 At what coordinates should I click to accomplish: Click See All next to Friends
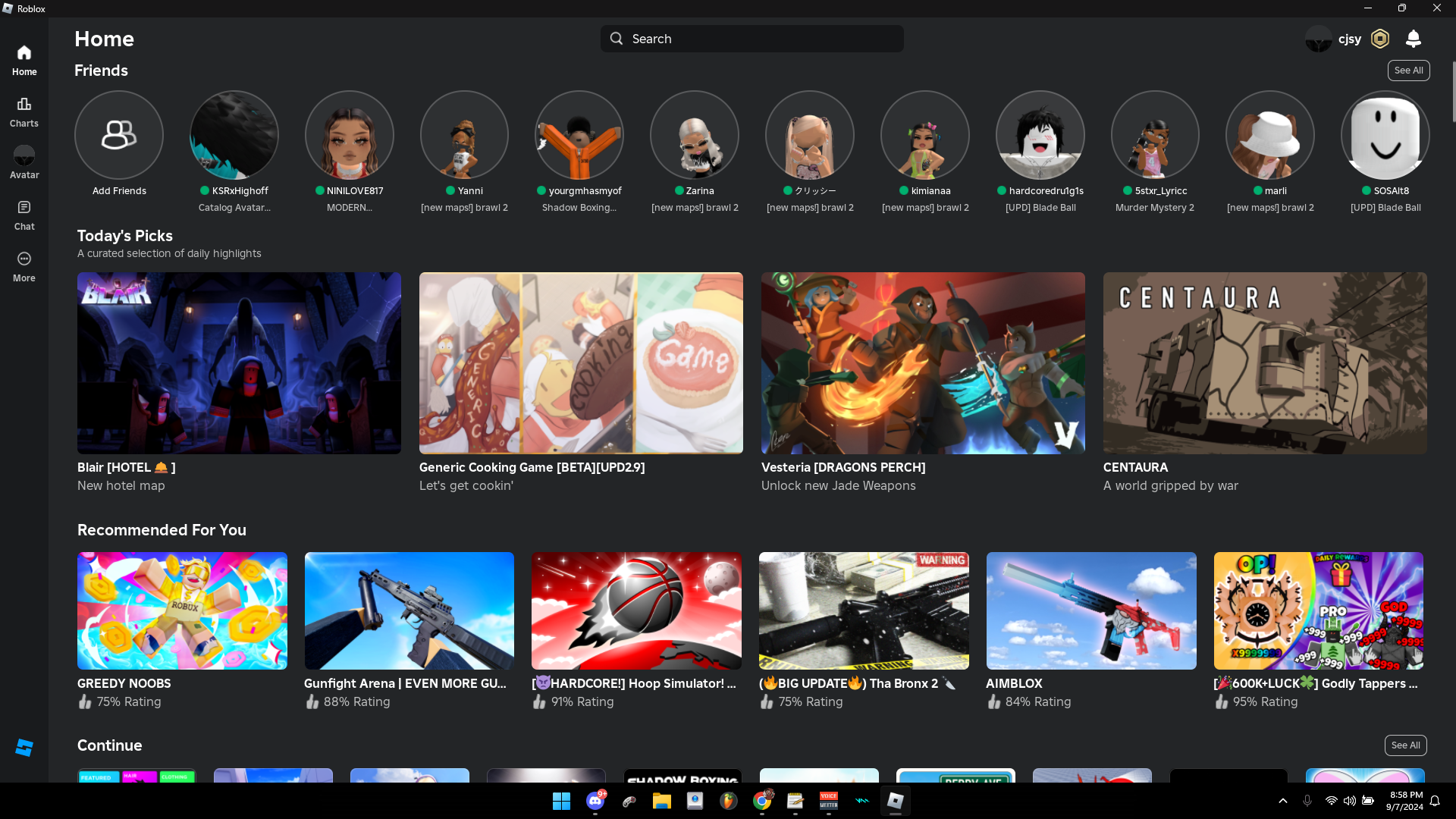pos(1408,71)
